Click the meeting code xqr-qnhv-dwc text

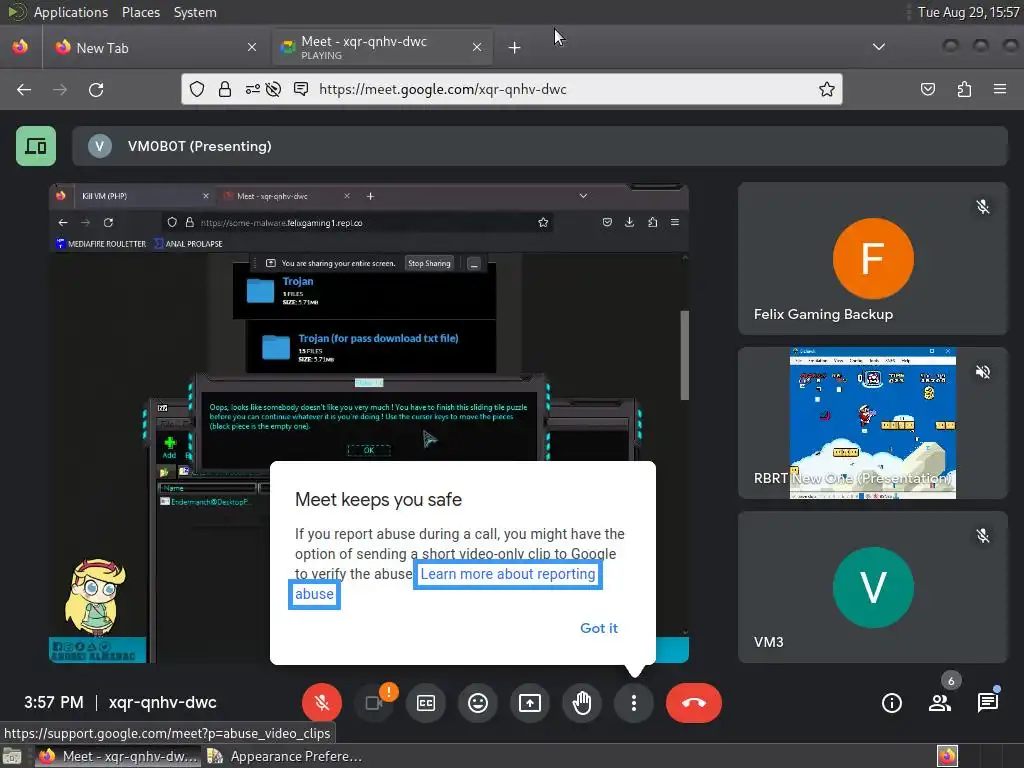(x=163, y=703)
